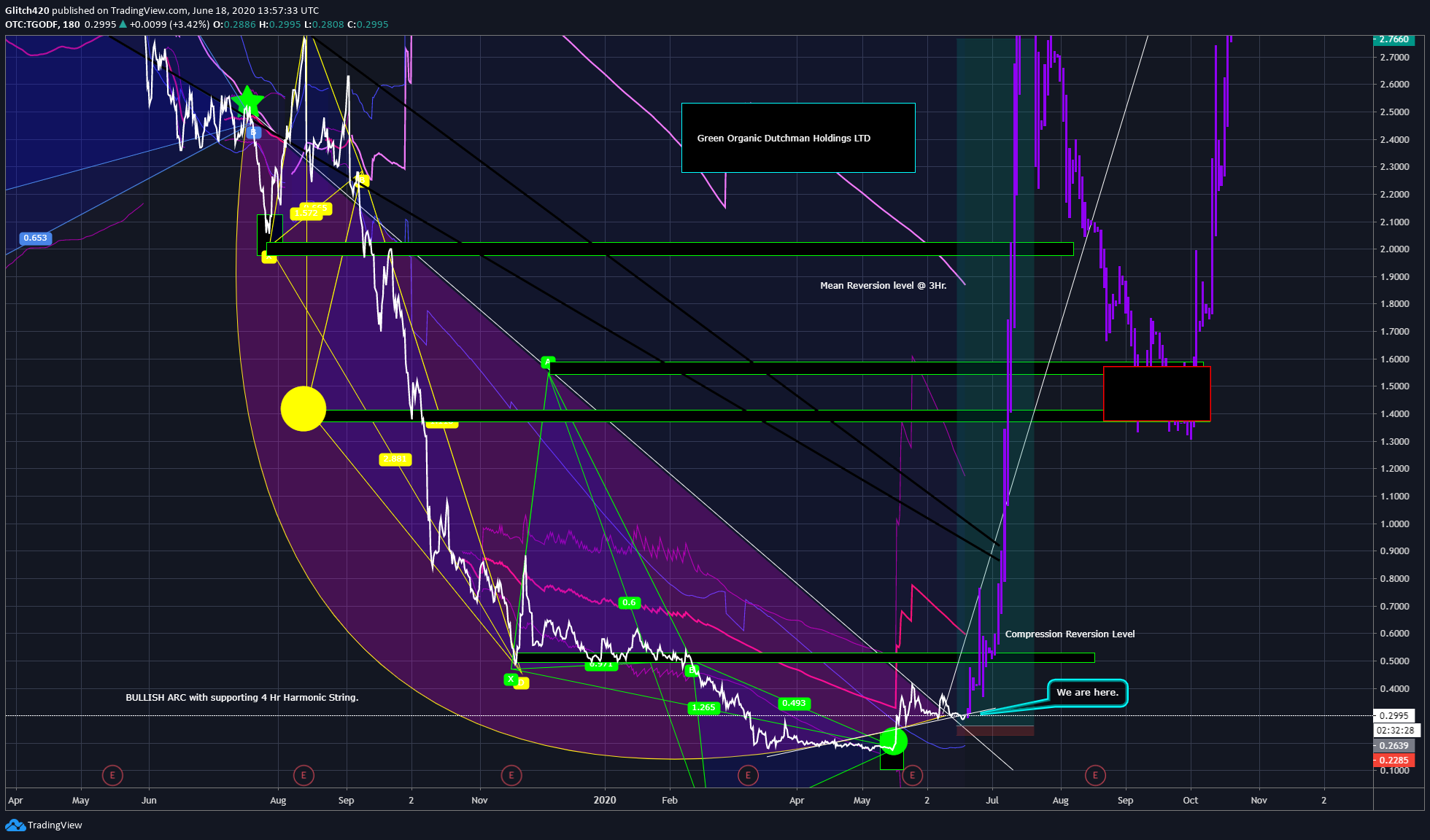Click 'Mean Reversion level @ 3Hr.' annotation

tap(883, 286)
